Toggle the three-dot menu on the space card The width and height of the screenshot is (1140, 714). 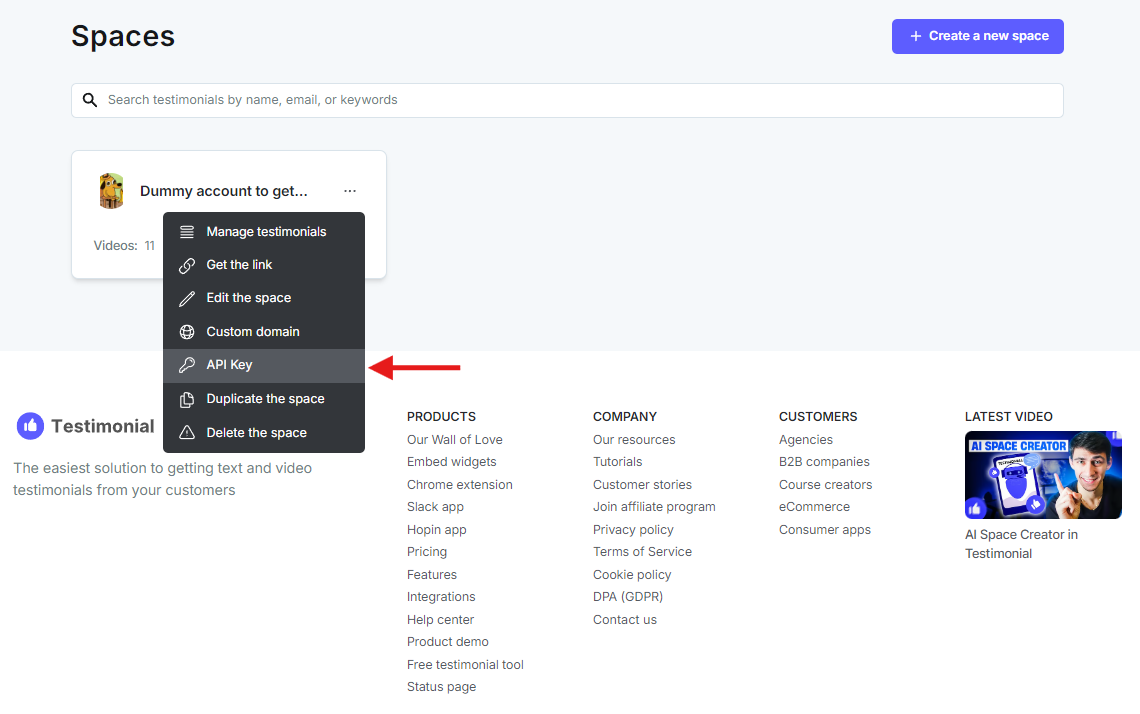point(350,190)
